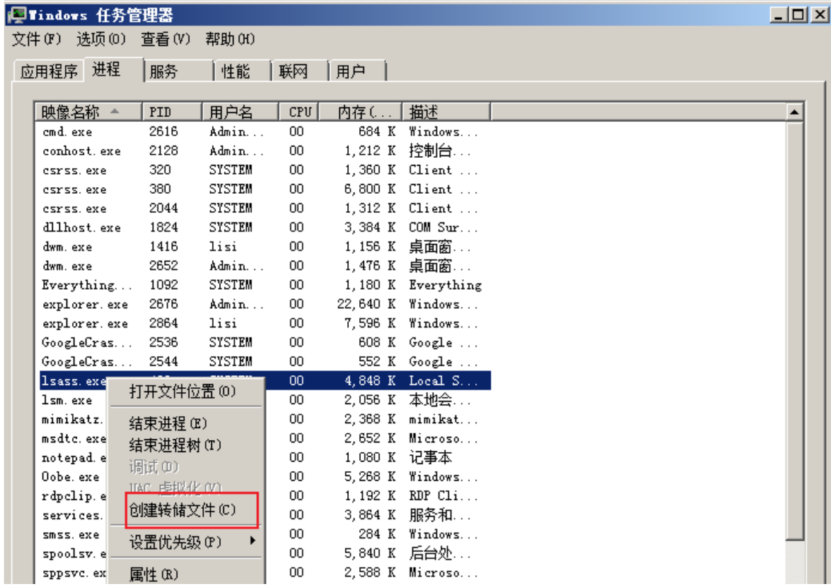831x585 pixels.
Task: Click 结束进程(E) in context menu
Action: [168, 424]
